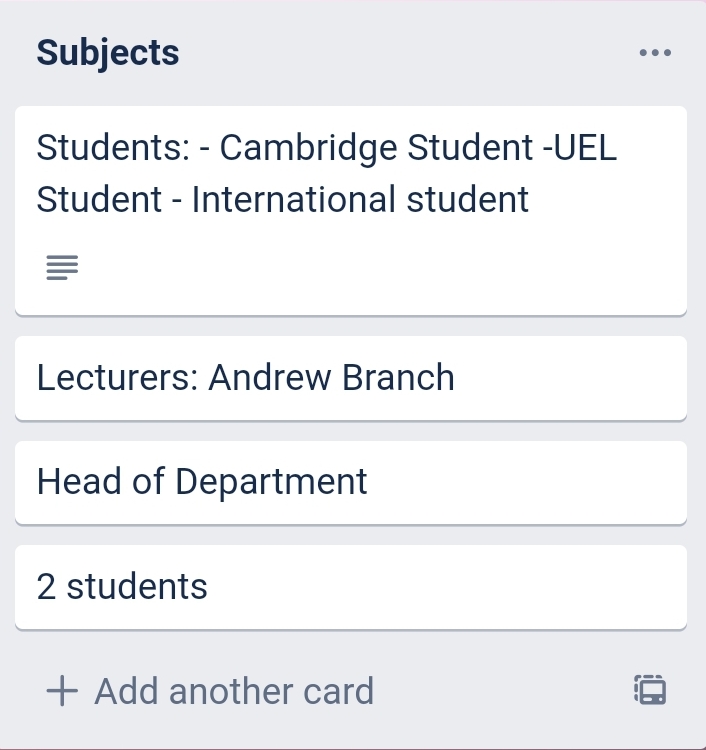The height and width of the screenshot is (750, 706).
Task: Click the description icon on the Students card
Action: [x=62, y=267]
